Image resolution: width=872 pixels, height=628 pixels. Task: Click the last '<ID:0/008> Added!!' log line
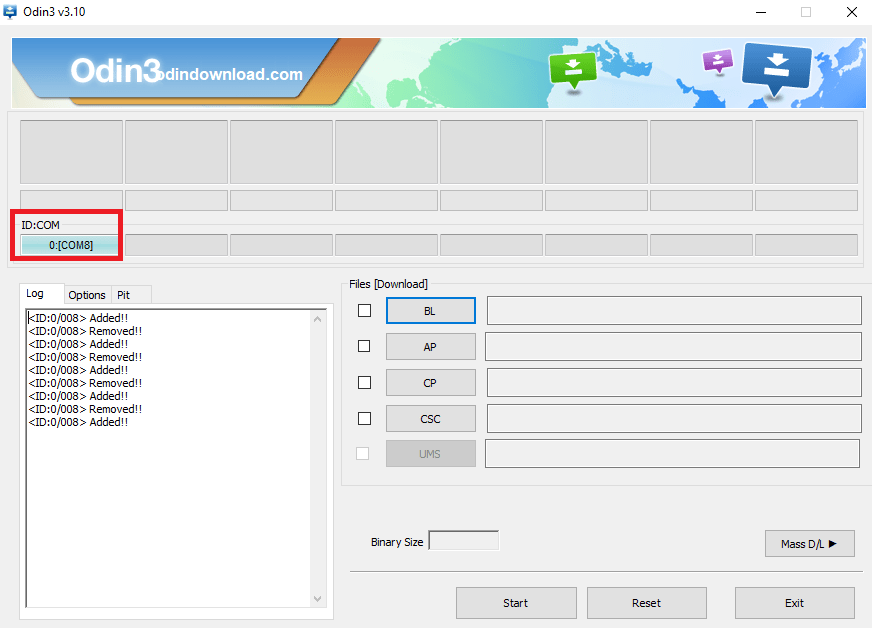point(78,422)
